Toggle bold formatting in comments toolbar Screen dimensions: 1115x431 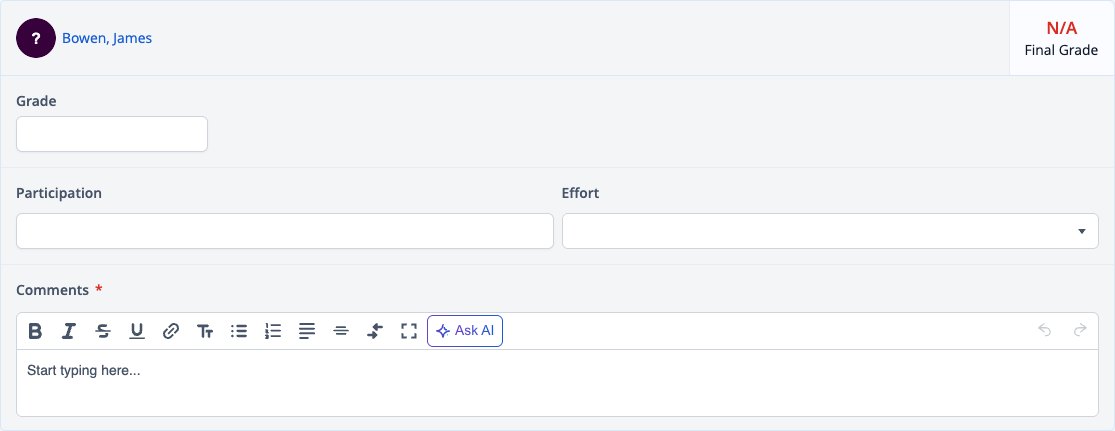35,331
